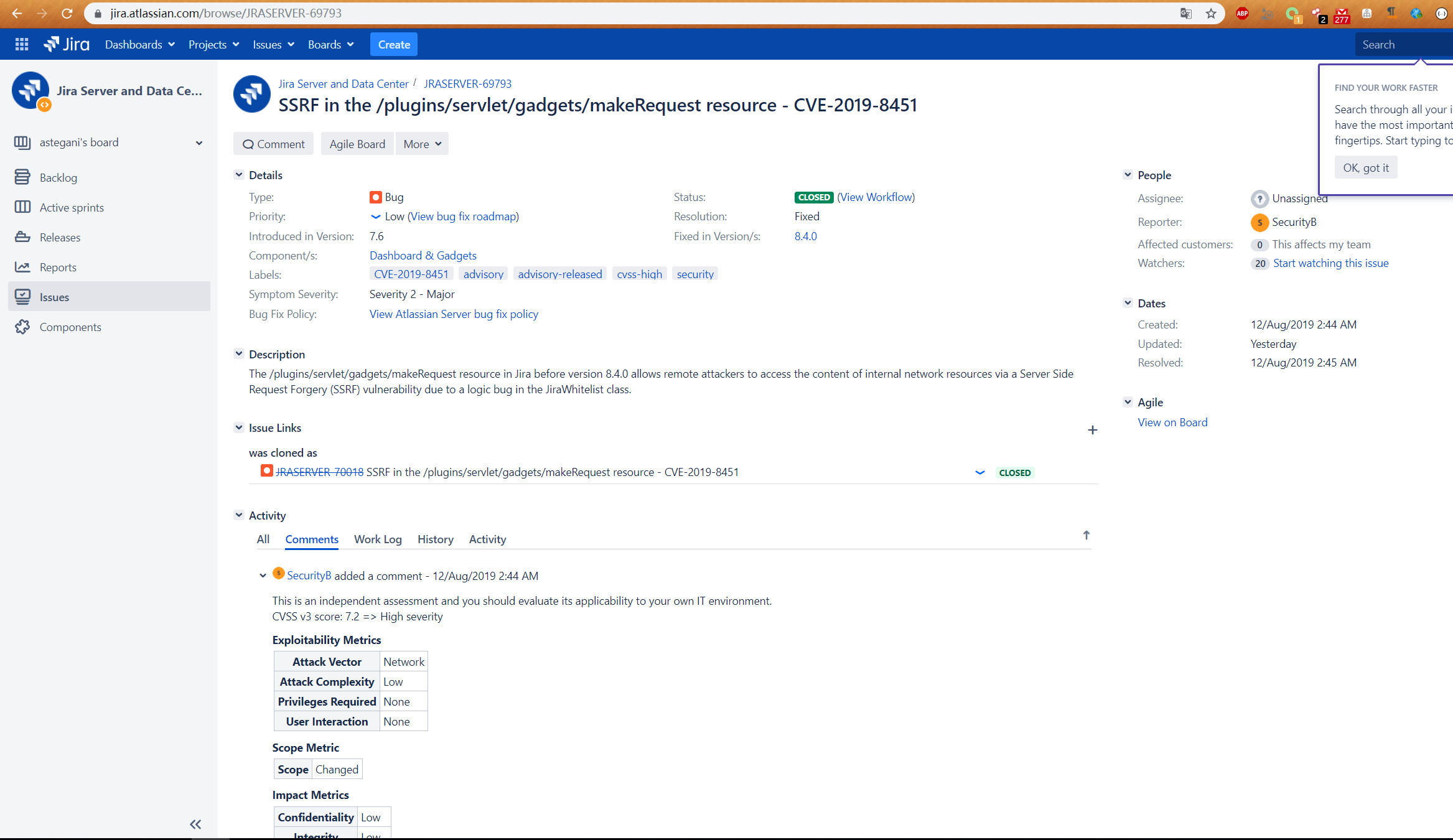Open the cvss-high label link

(x=639, y=274)
